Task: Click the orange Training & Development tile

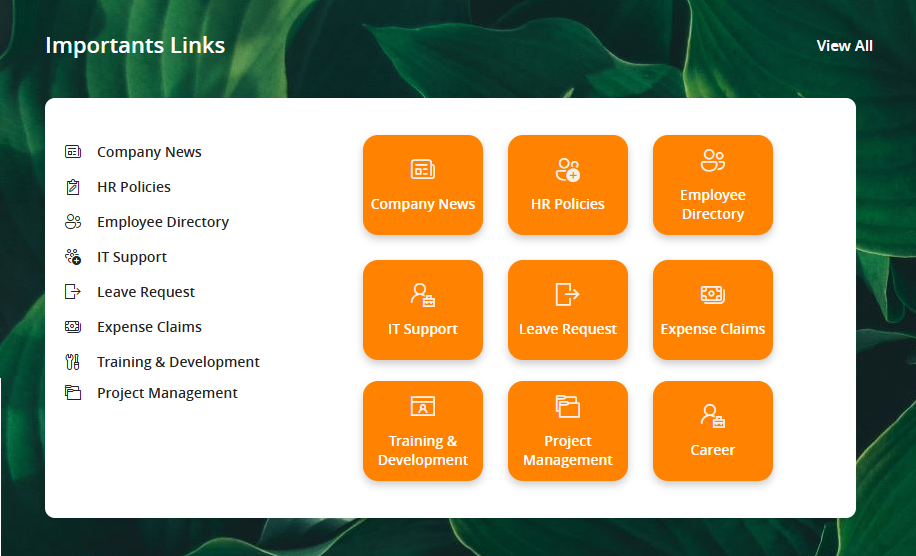Action: (x=423, y=431)
